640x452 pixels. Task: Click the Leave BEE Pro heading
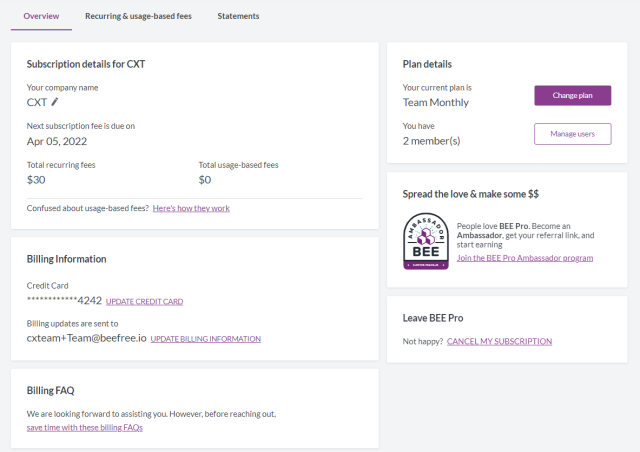point(433,318)
